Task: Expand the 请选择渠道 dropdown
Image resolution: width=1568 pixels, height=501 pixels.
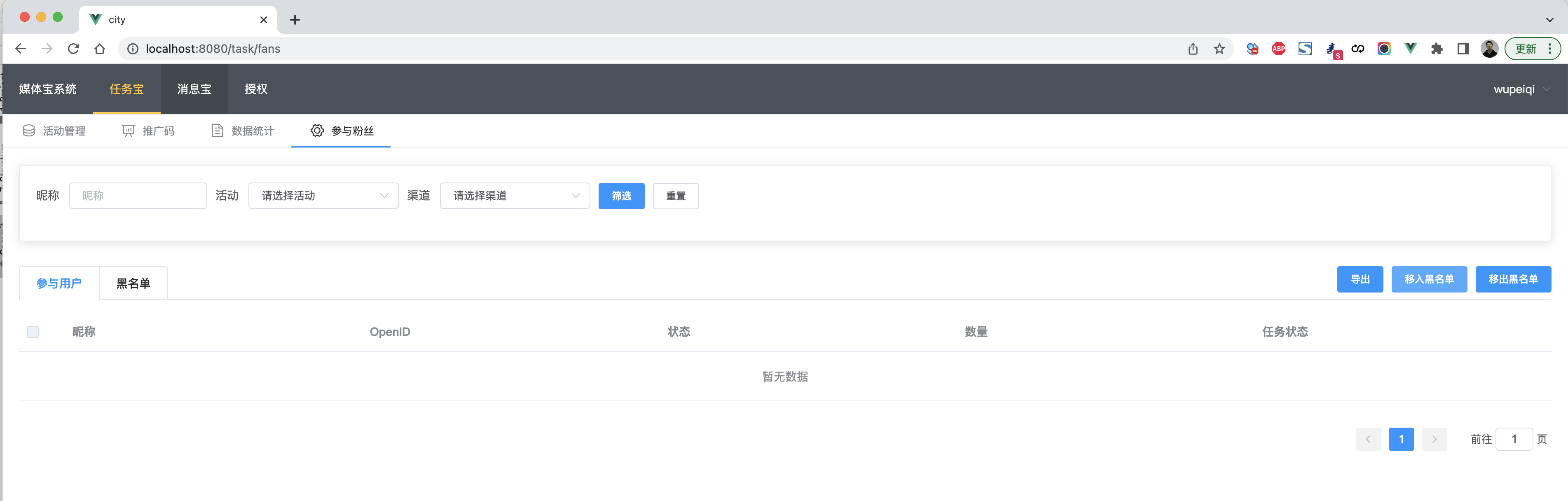Action: click(515, 195)
